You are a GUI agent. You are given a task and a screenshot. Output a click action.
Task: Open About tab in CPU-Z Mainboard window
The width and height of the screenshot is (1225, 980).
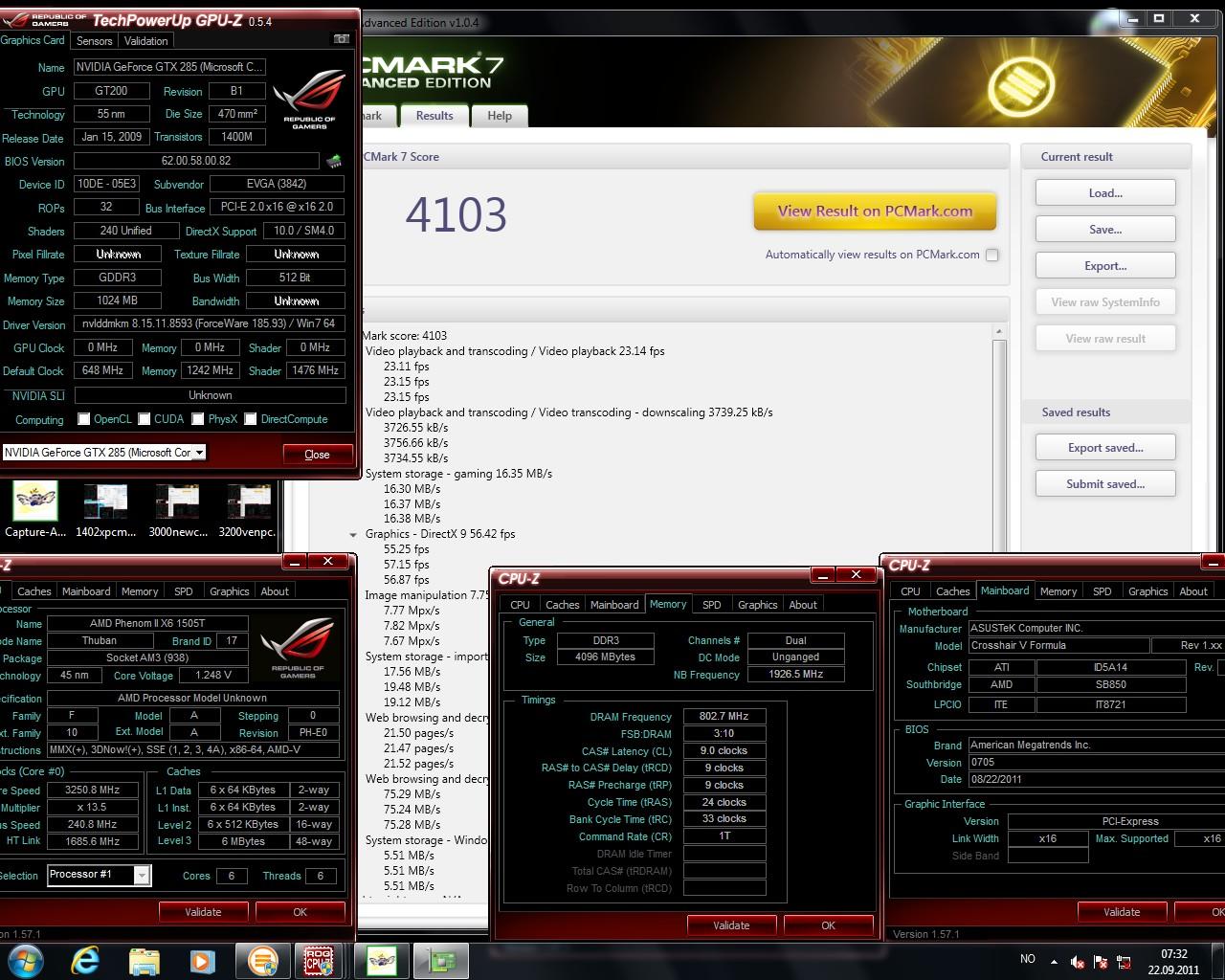click(1193, 591)
